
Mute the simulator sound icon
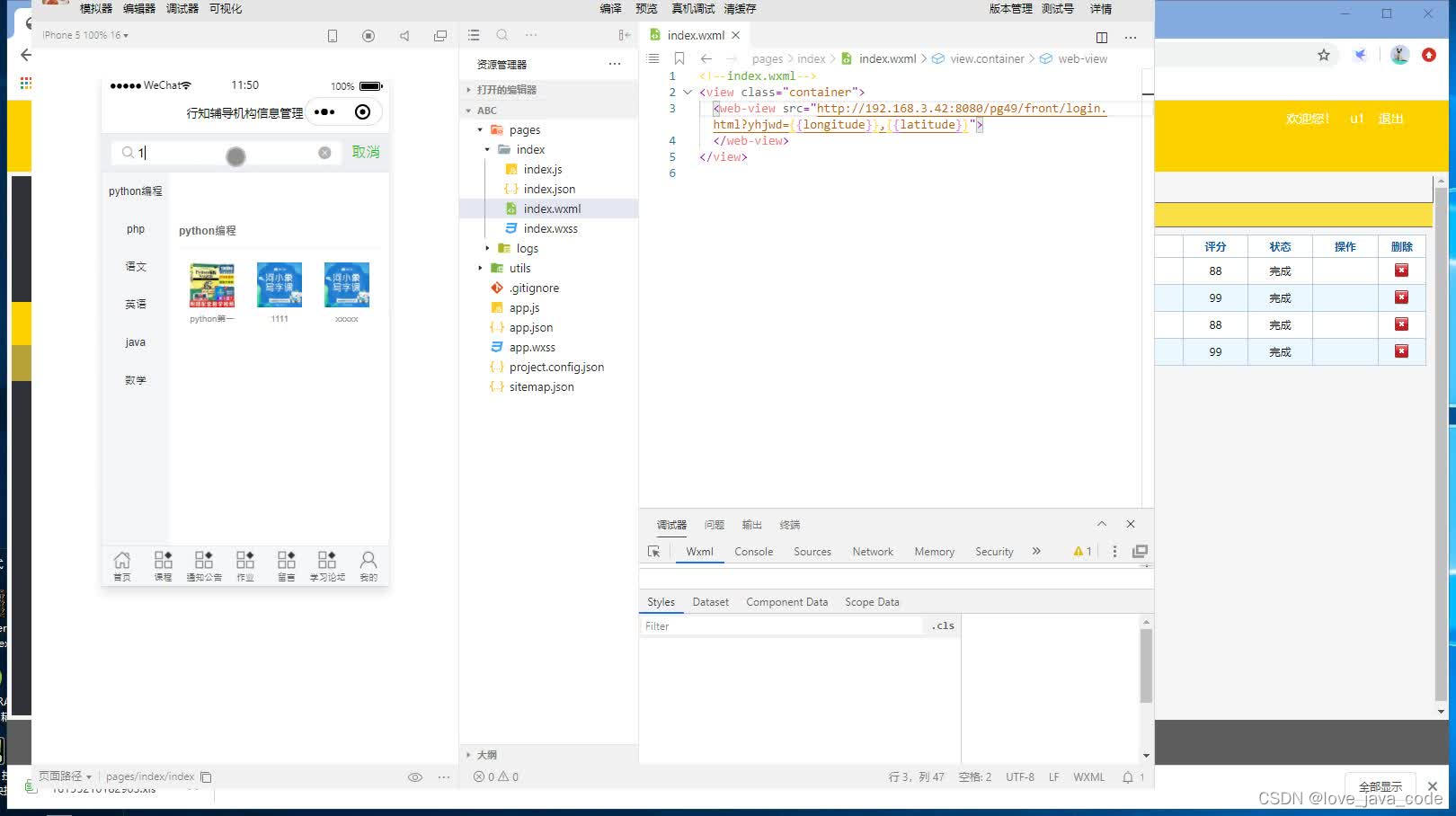(404, 36)
